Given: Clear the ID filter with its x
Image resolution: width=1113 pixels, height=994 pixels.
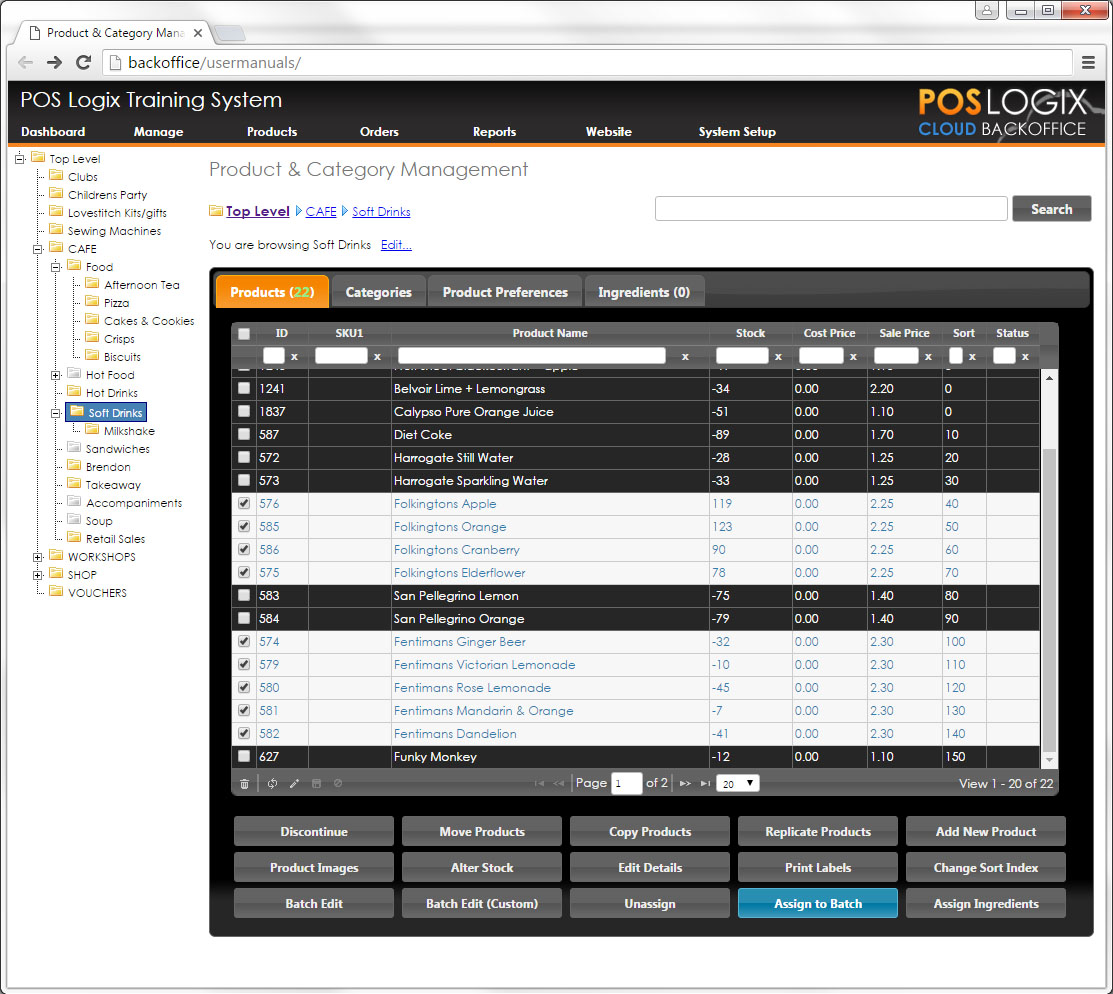Looking at the screenshot, I should [x=294, y=356].
